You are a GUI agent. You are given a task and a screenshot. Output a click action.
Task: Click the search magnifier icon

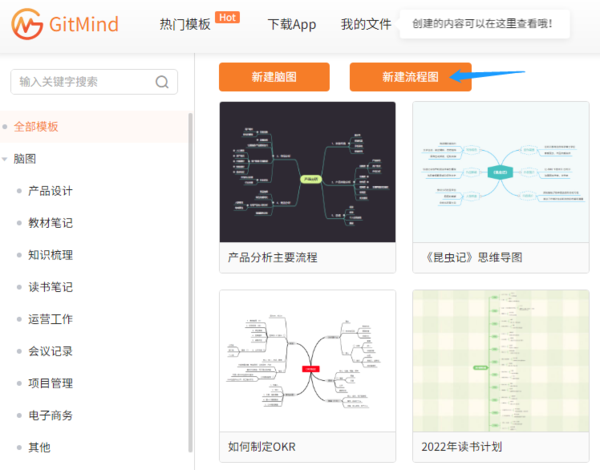click(x=162, y=82)
